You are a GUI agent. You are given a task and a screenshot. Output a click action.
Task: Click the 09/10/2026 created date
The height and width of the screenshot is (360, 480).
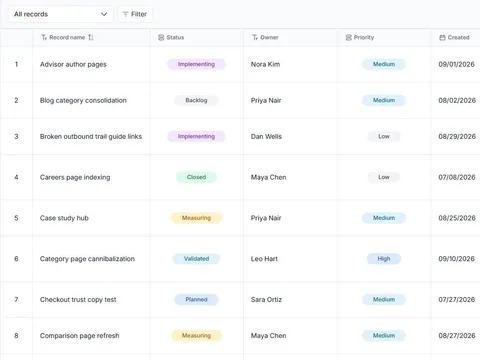click(x=457, y=259)
